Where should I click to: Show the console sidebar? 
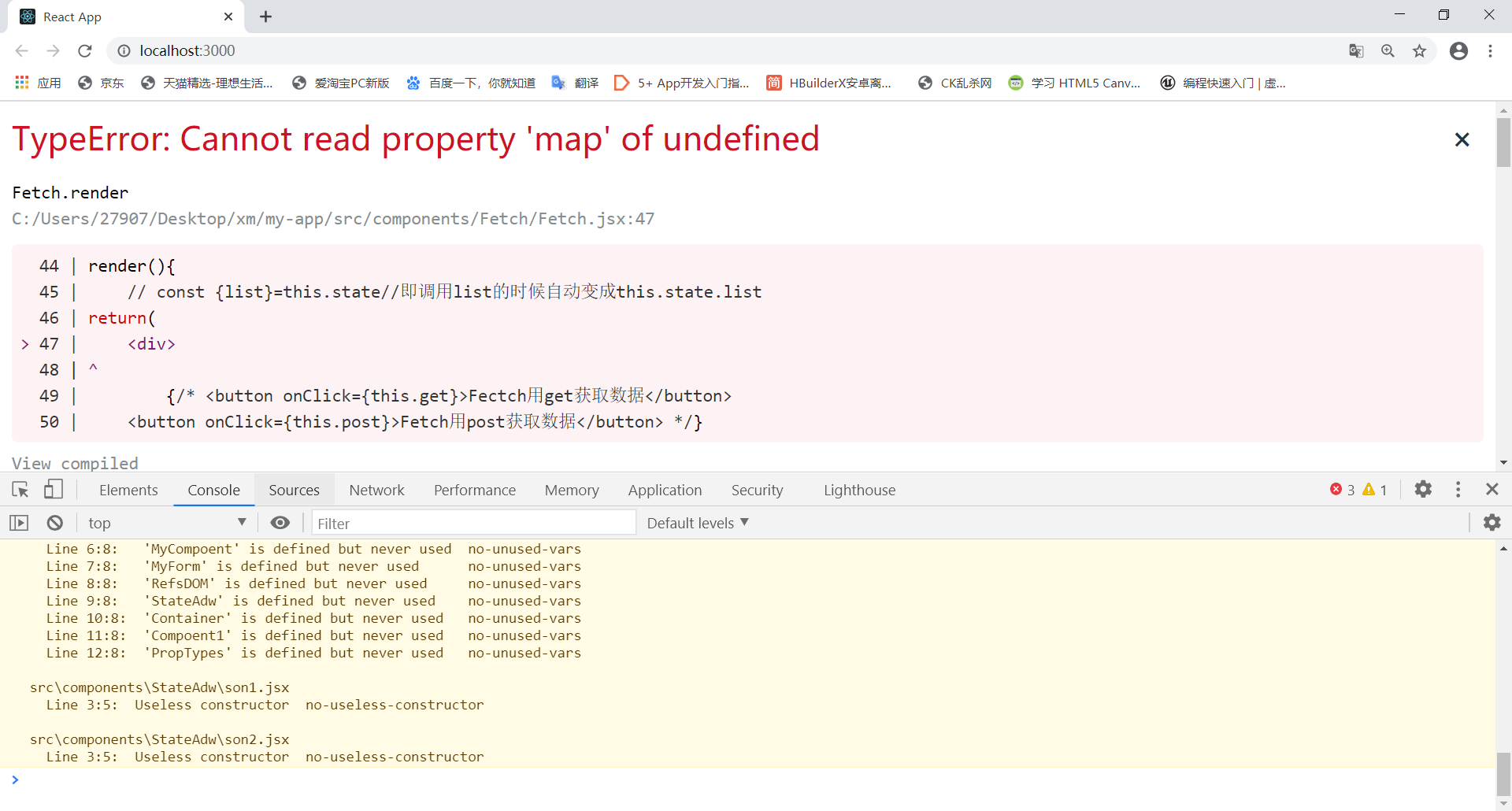(x=19, y=523)
